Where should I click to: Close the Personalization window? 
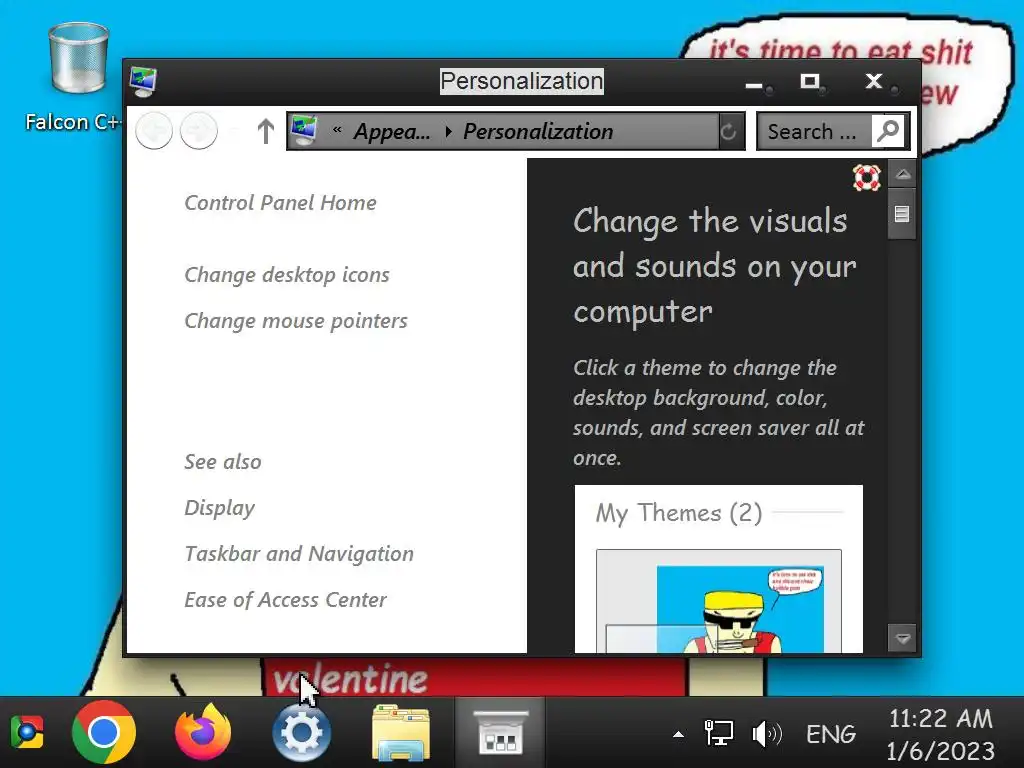(874, 82)
